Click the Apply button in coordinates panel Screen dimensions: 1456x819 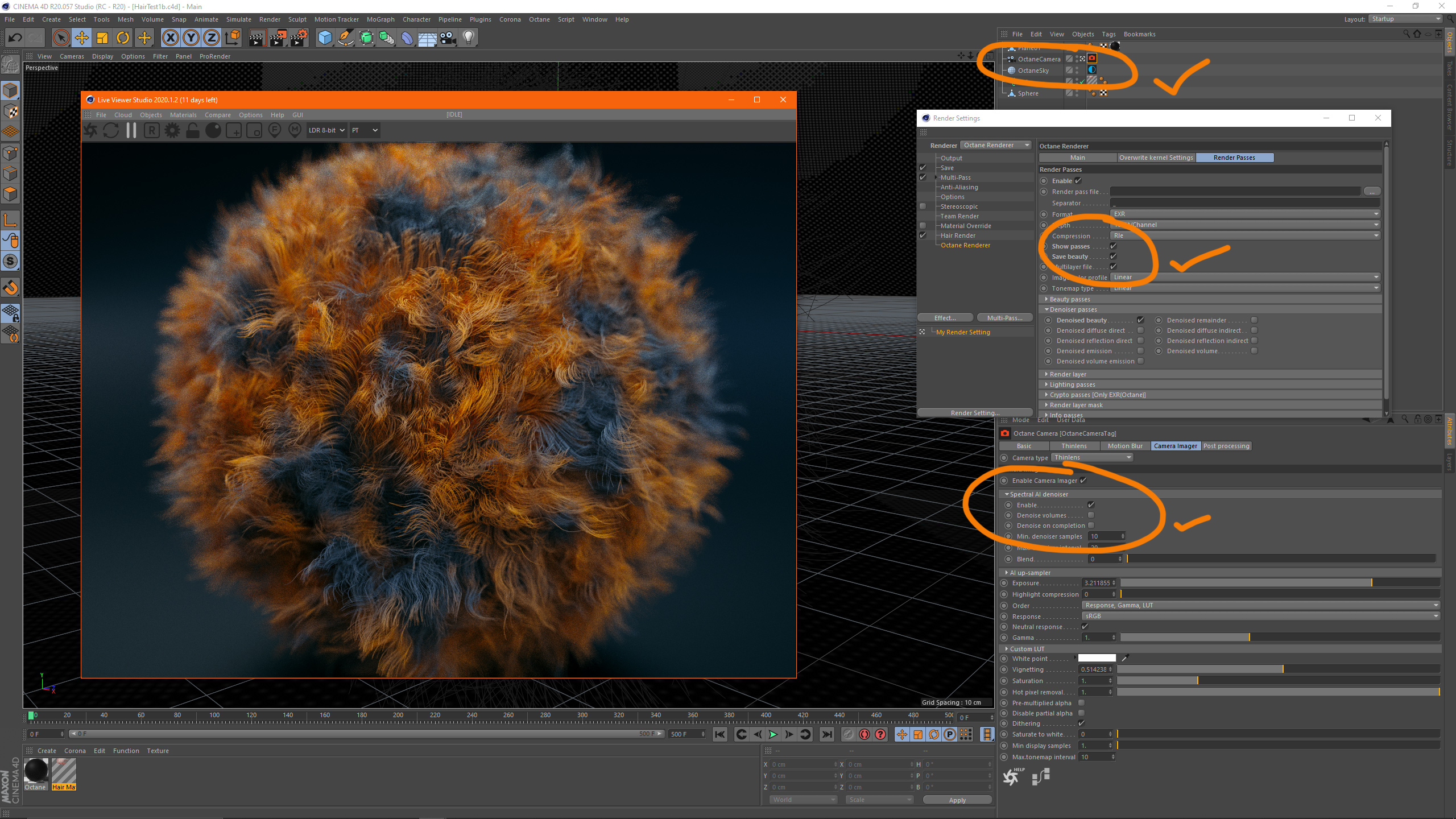(x=957, y=800)
